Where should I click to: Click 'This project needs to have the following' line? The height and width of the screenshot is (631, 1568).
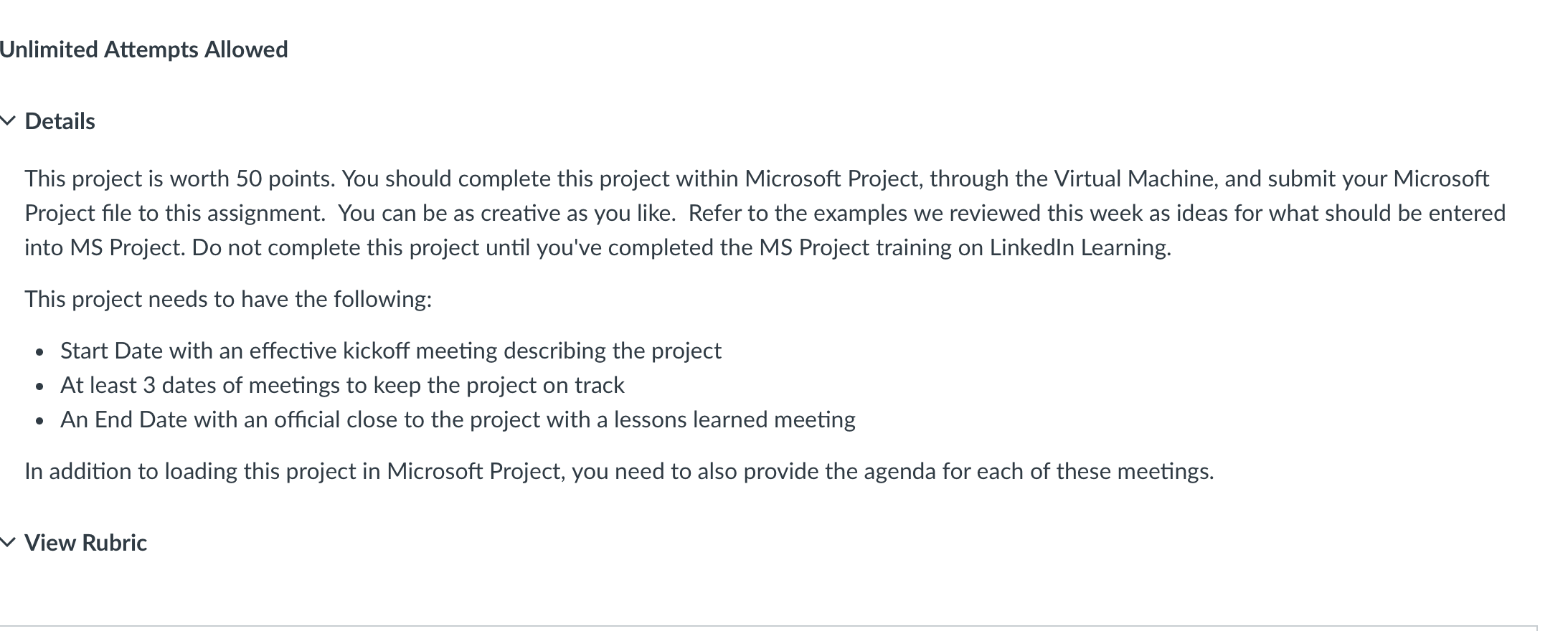click(228, 299)
